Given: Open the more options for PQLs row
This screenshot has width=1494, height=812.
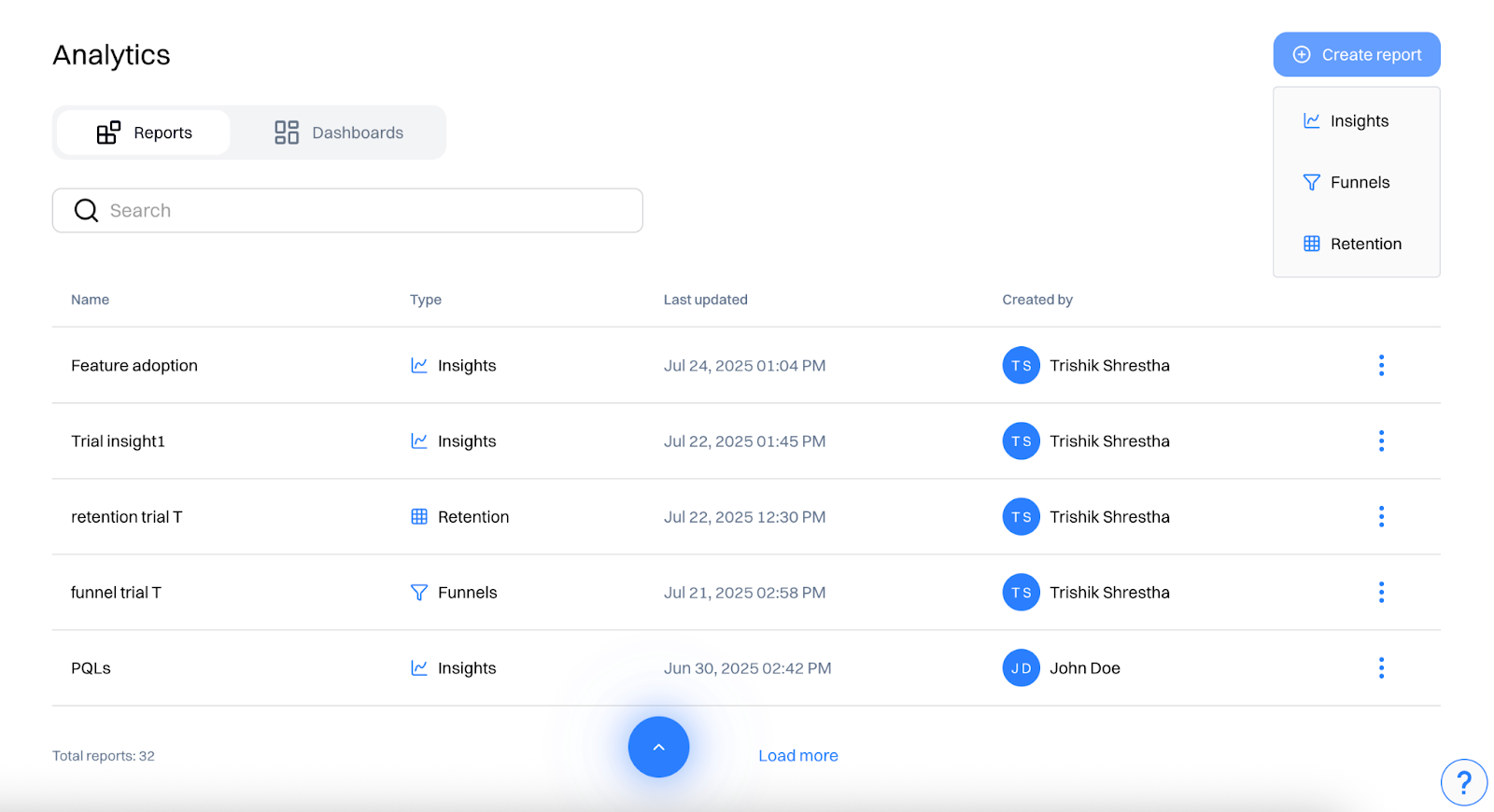Looking at the screenshot, I should pyautogui.click(x=1381, y=668).
